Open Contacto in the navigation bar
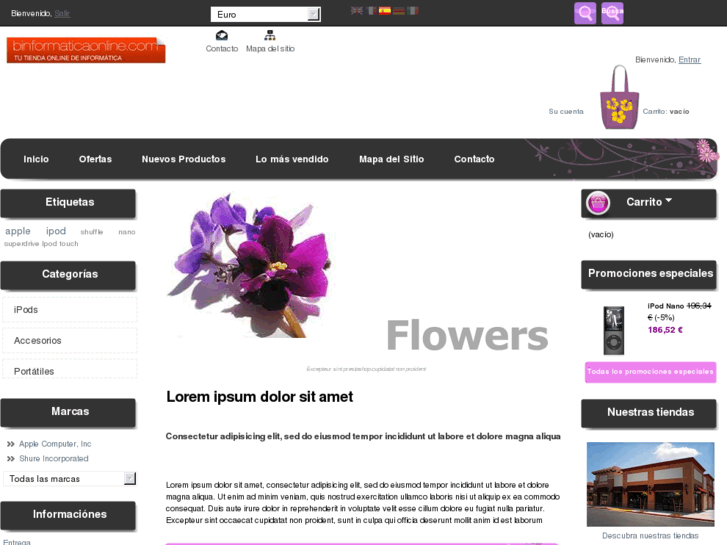This screenshot has height=545, width=727. coord(474,159)
